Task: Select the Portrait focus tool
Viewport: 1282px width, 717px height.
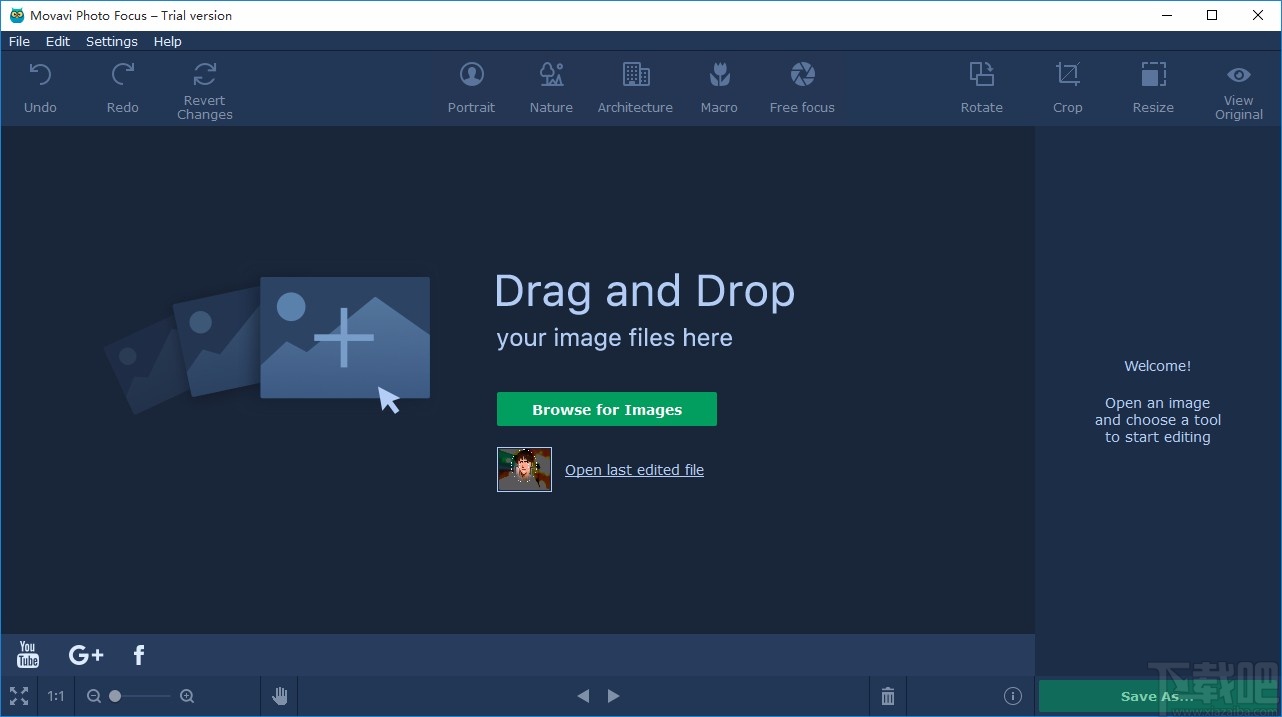Action: (471, 87)
